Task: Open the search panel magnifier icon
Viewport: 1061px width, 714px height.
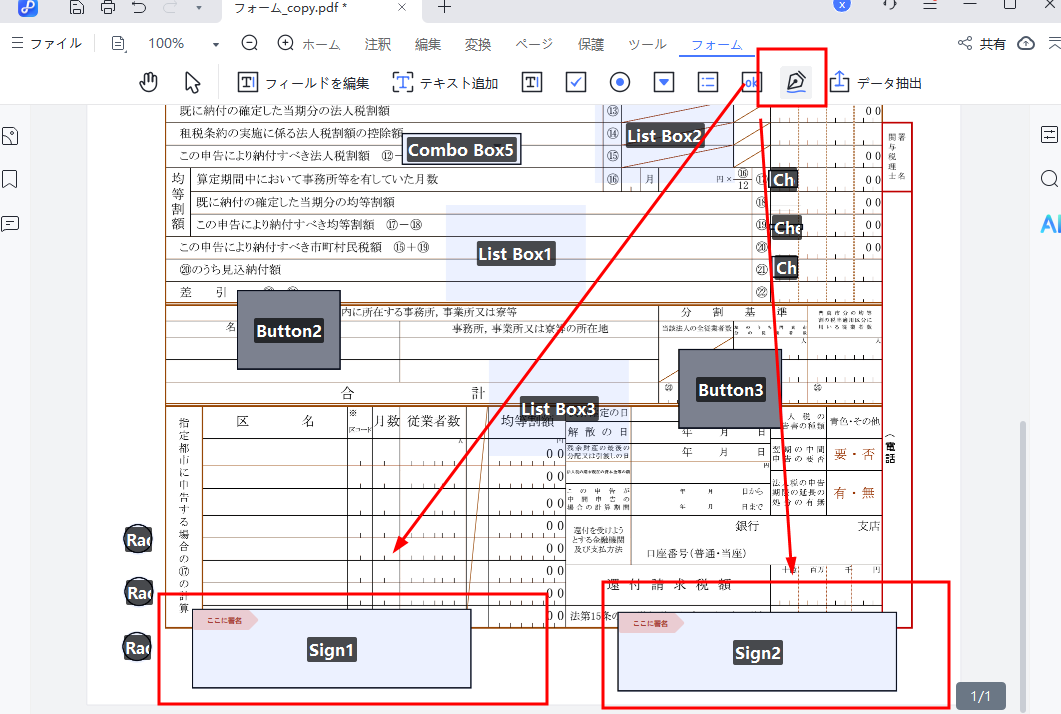Action: coord(1049,179)
